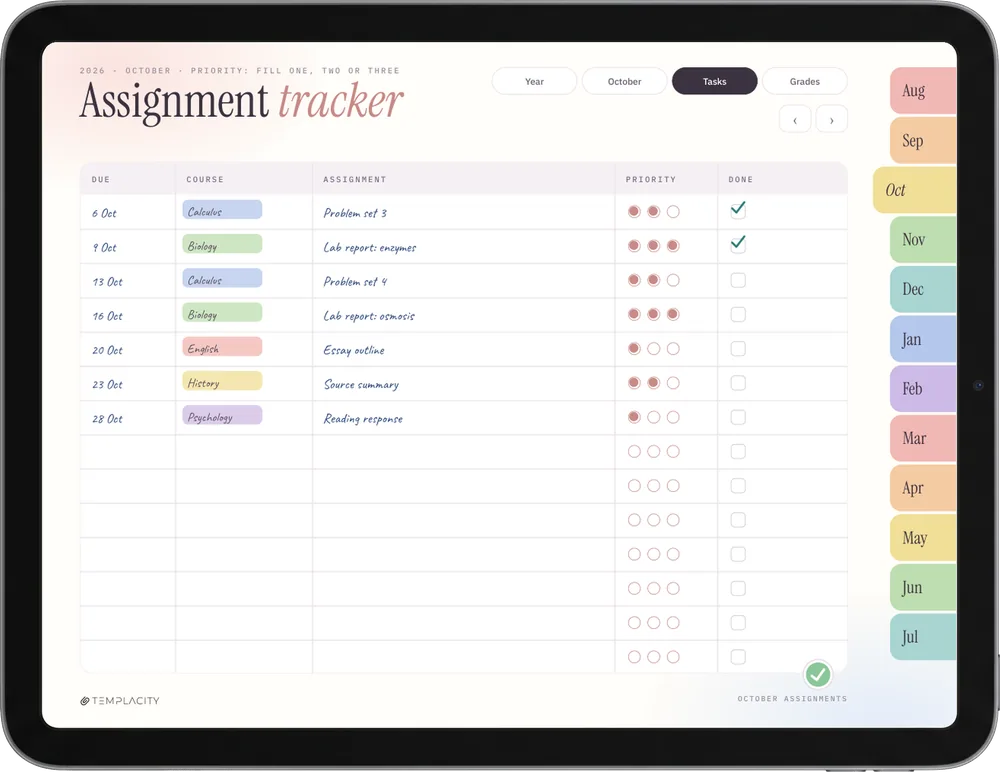Open the Year view tab

coord(534,81)
